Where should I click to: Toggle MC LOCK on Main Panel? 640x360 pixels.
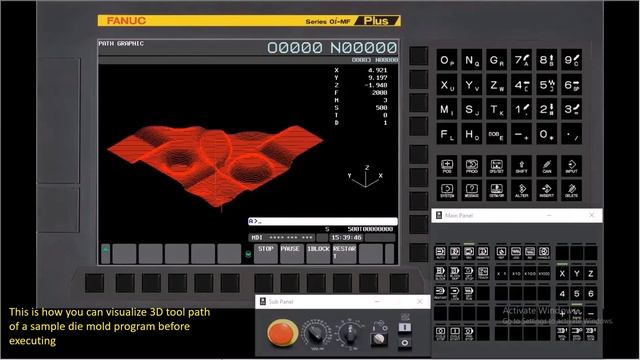[x=455, y=293]
